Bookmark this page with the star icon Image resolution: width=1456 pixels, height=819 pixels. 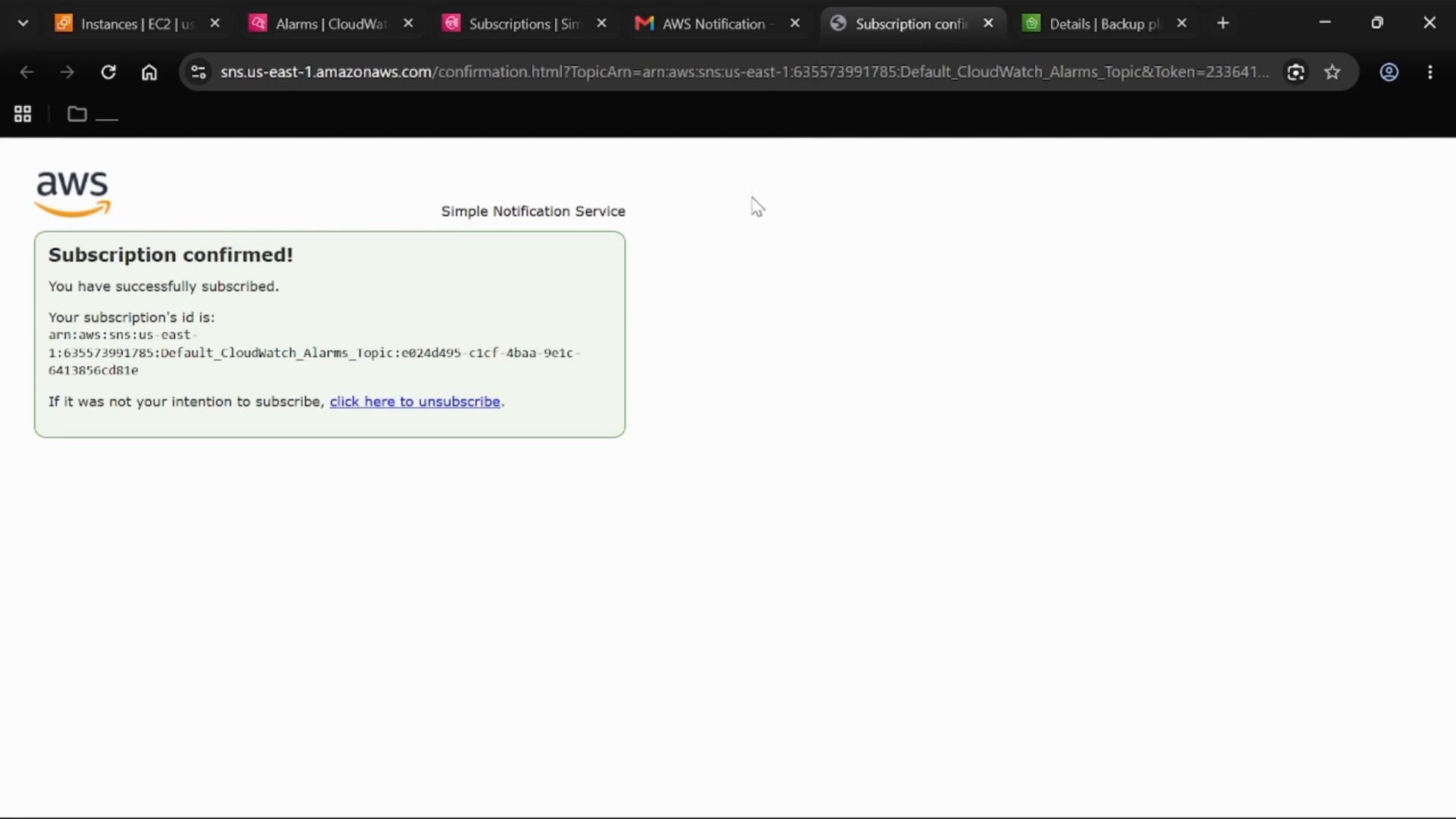pyautogui.click(x=1332, y=72)
